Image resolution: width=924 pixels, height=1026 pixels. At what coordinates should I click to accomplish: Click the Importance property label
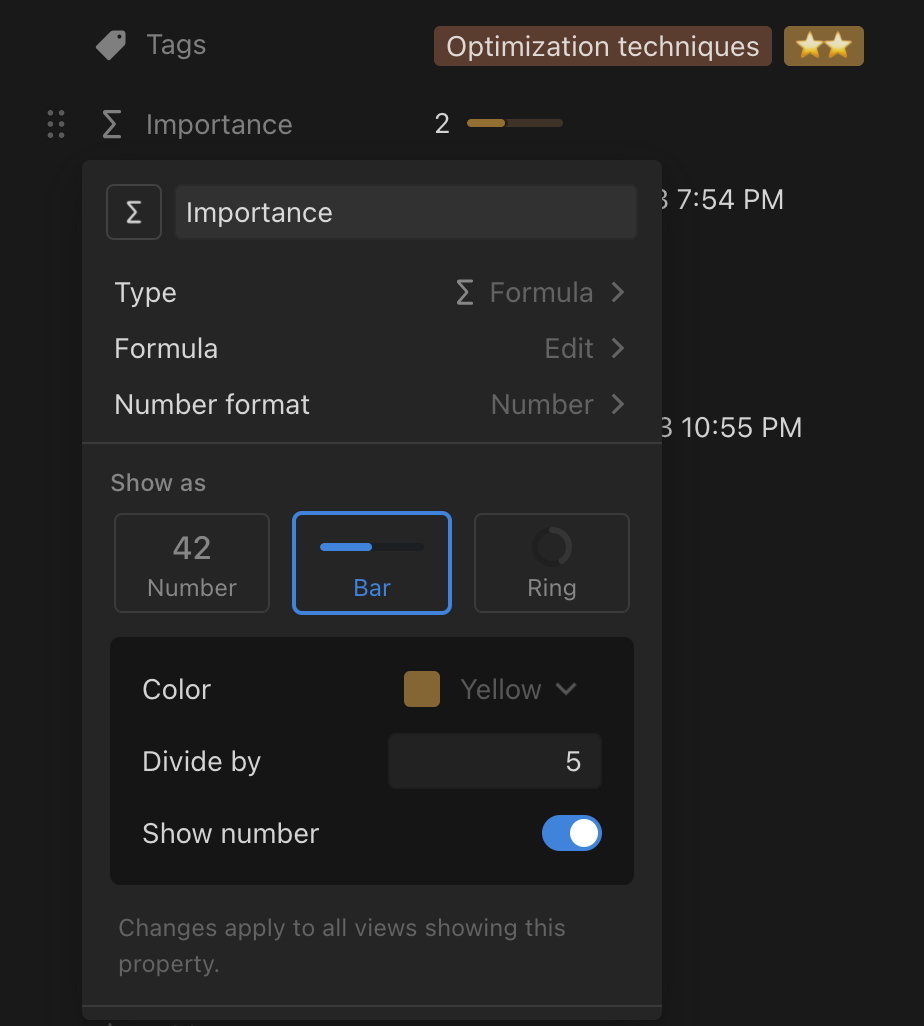click(219, 124)
